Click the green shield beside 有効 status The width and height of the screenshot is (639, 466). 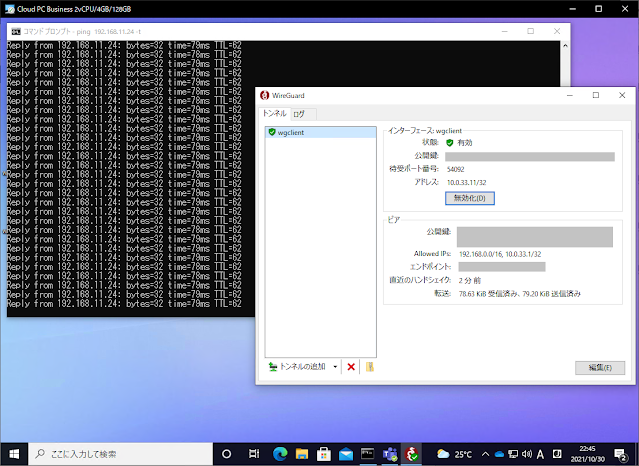click(x=450, y=143)
